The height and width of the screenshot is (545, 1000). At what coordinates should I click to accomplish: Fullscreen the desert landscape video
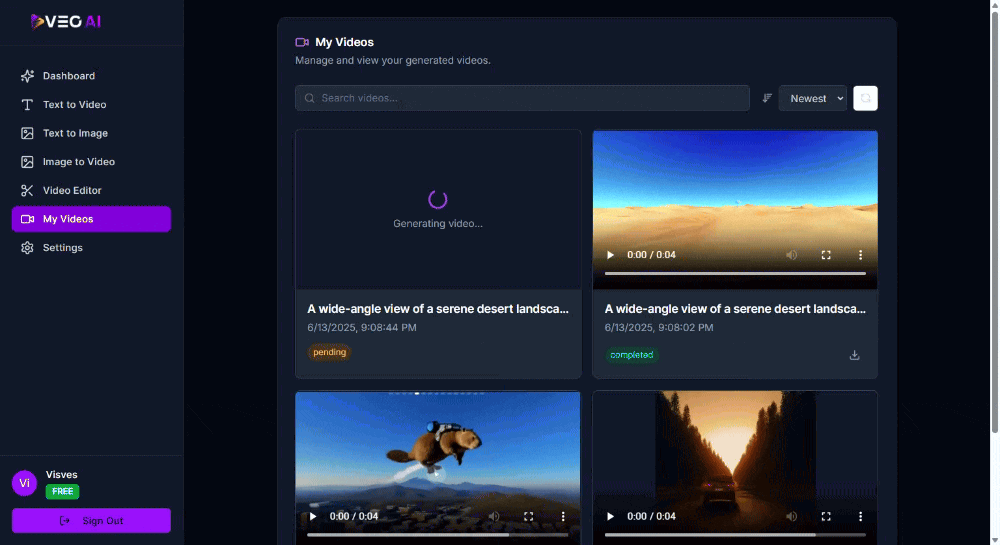pyautogui.click(x=826, y=255)
